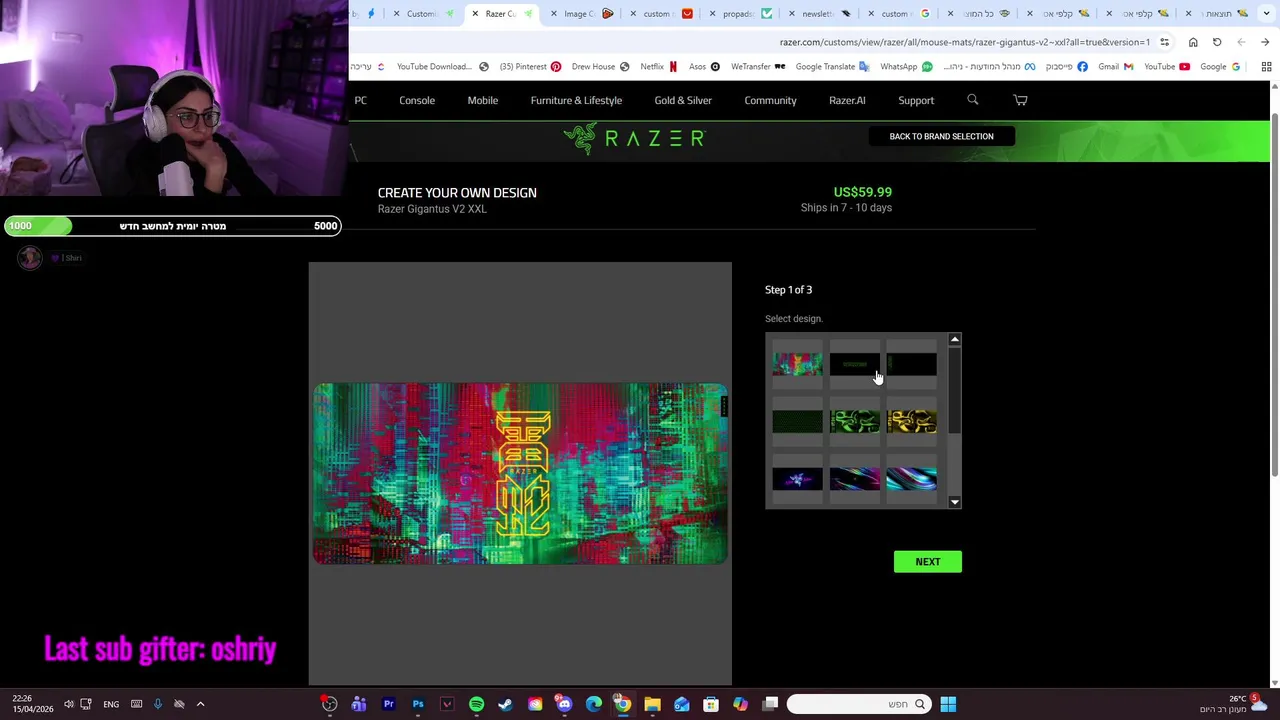Open the Netflix bookmark
The width and height of the screenshot is (1280, 720).
click(x=658, y=67)
